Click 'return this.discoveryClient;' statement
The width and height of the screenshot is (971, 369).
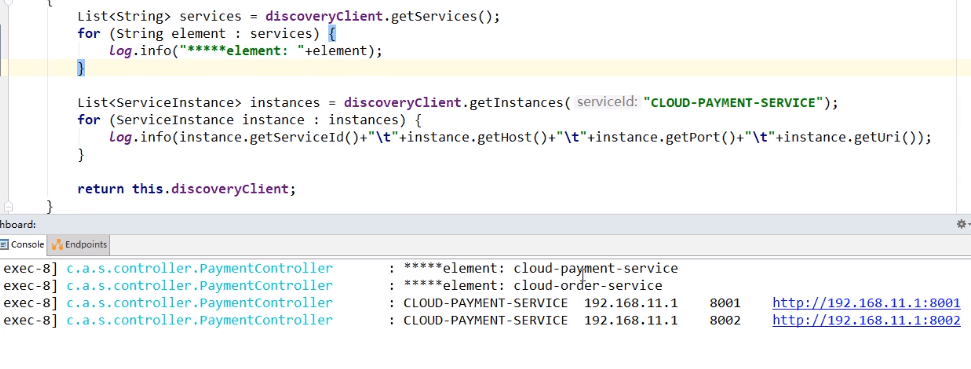pyautogui.click(x=186, y=188)
